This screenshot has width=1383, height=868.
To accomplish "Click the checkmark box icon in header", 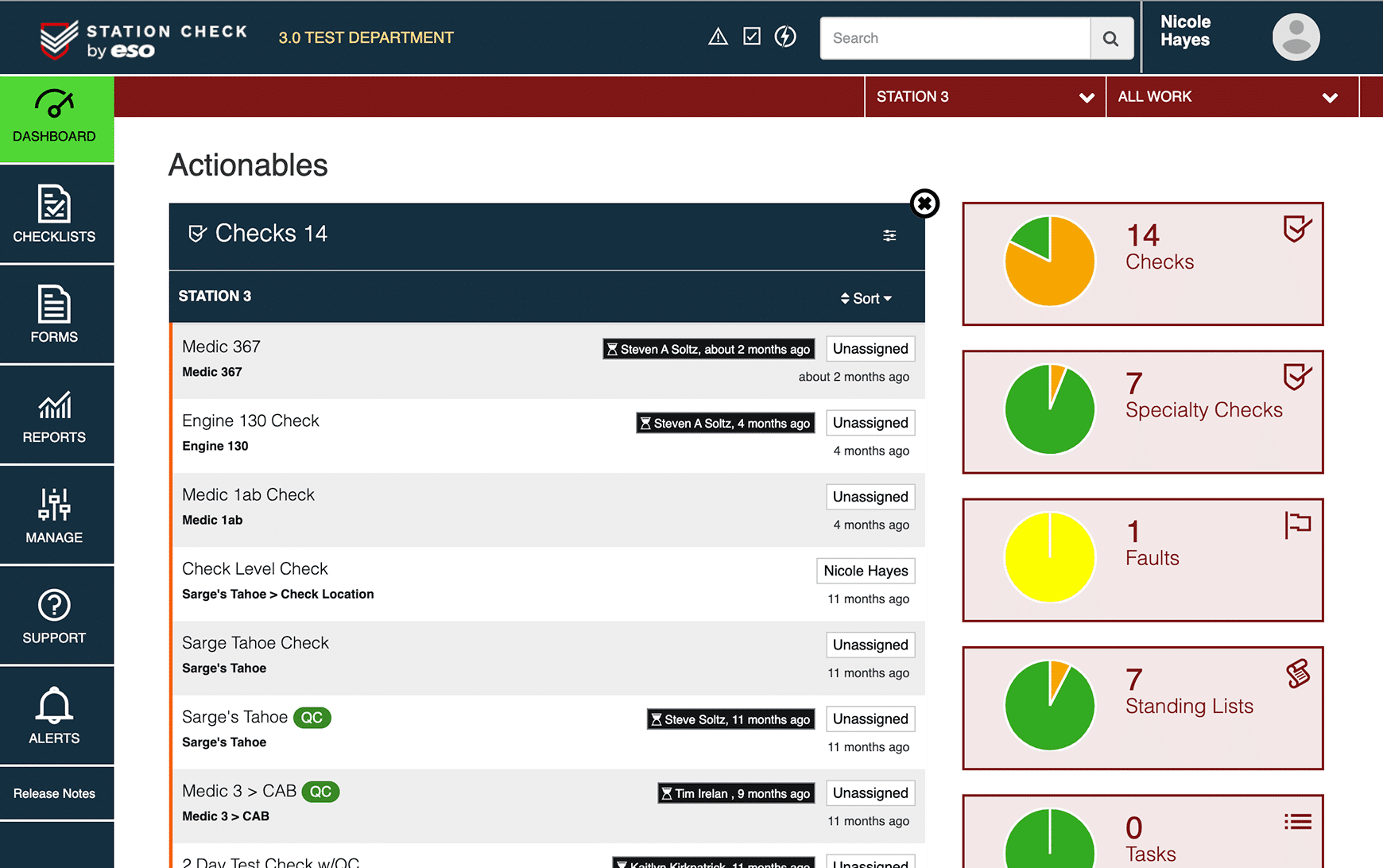I will [x=752, y=37].
